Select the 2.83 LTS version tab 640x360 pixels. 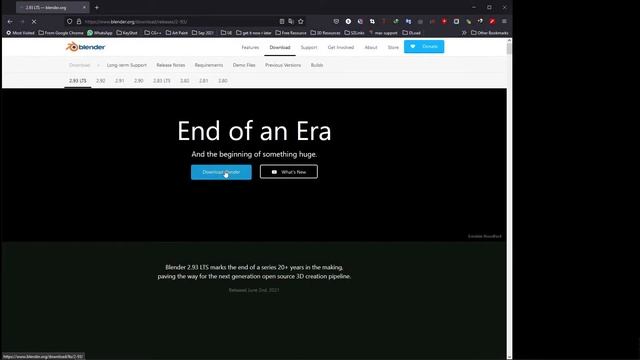click(162, 81)
